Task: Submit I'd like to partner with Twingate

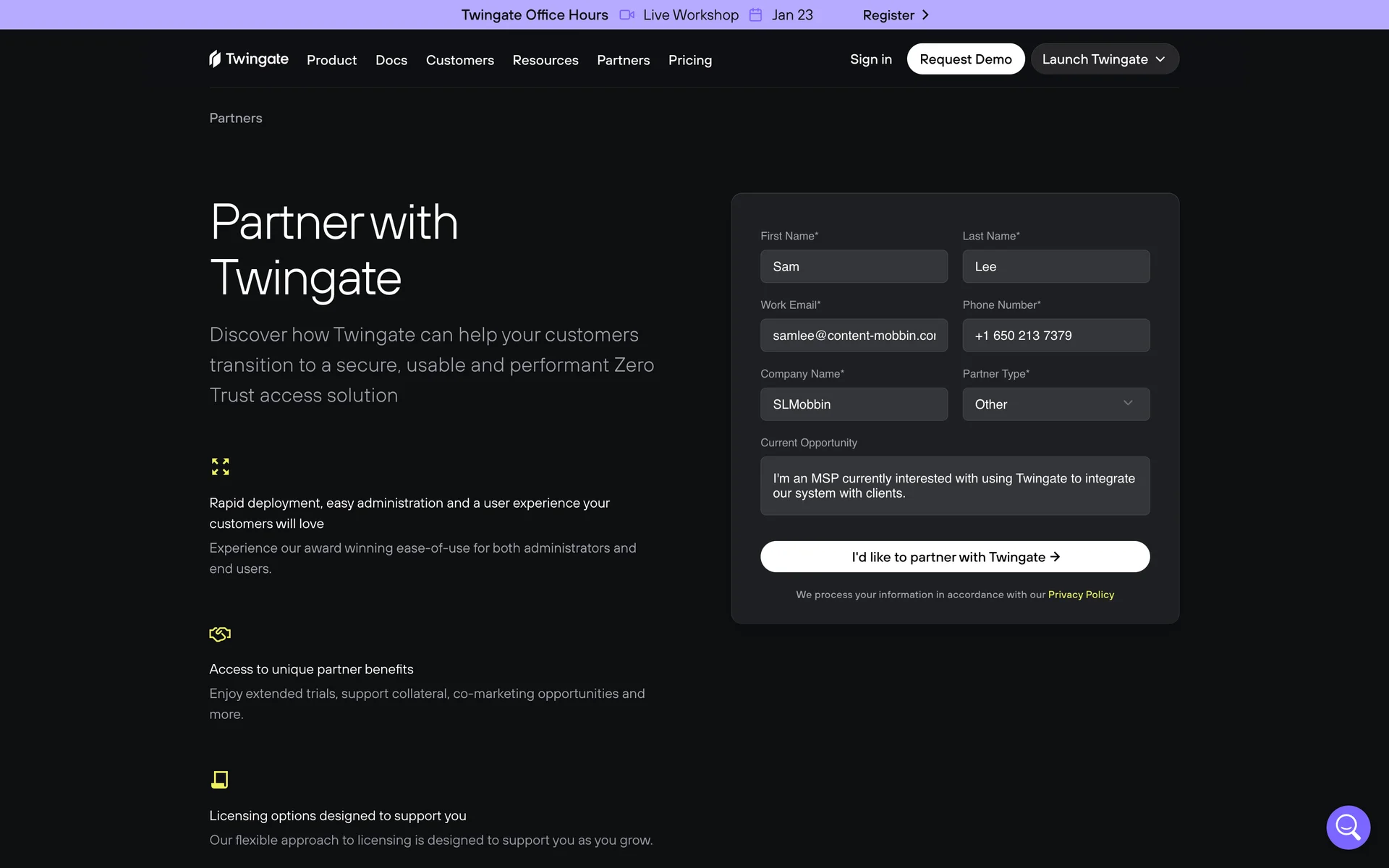Action: 954,557
